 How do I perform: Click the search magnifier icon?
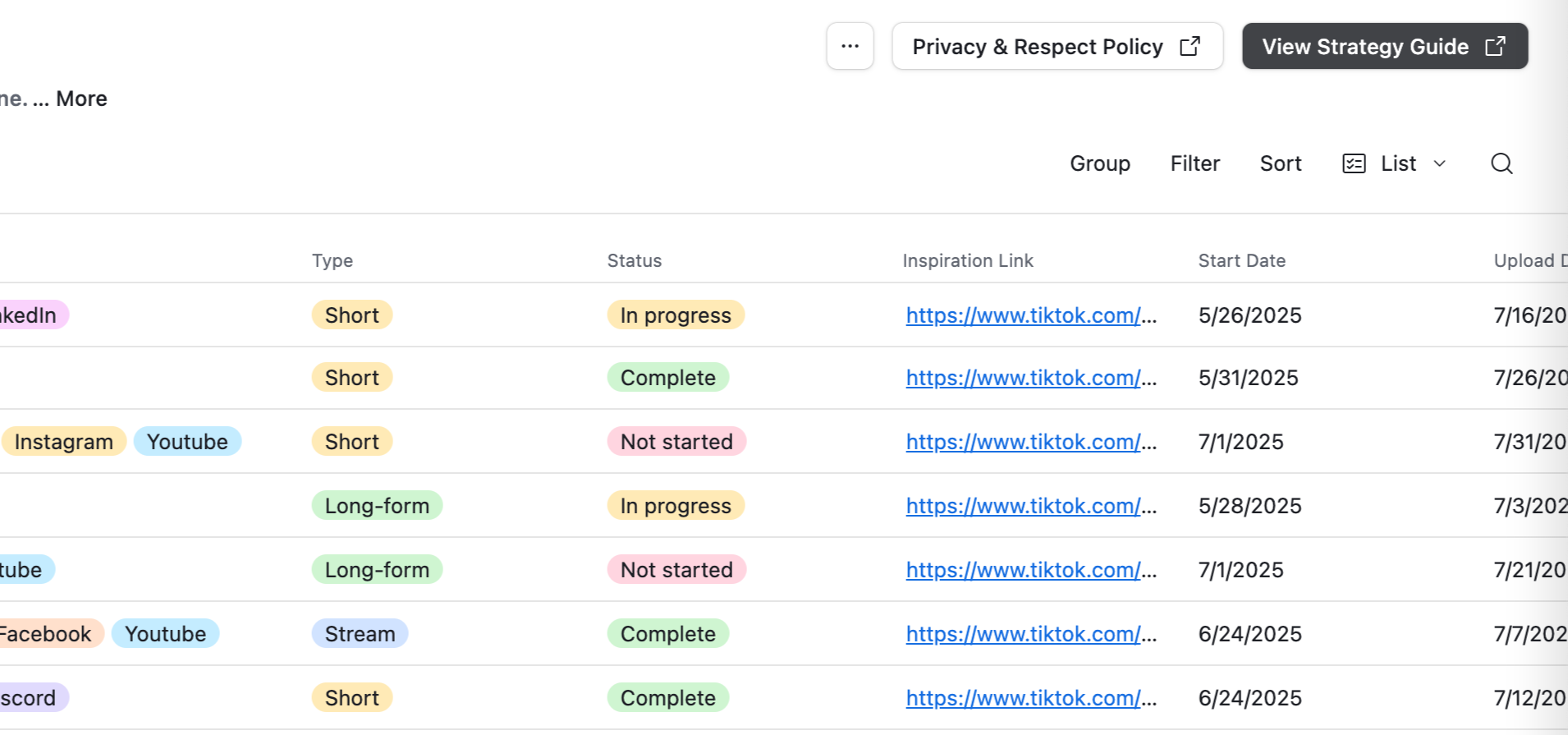pyautogui.click(x=1502, y=163)
